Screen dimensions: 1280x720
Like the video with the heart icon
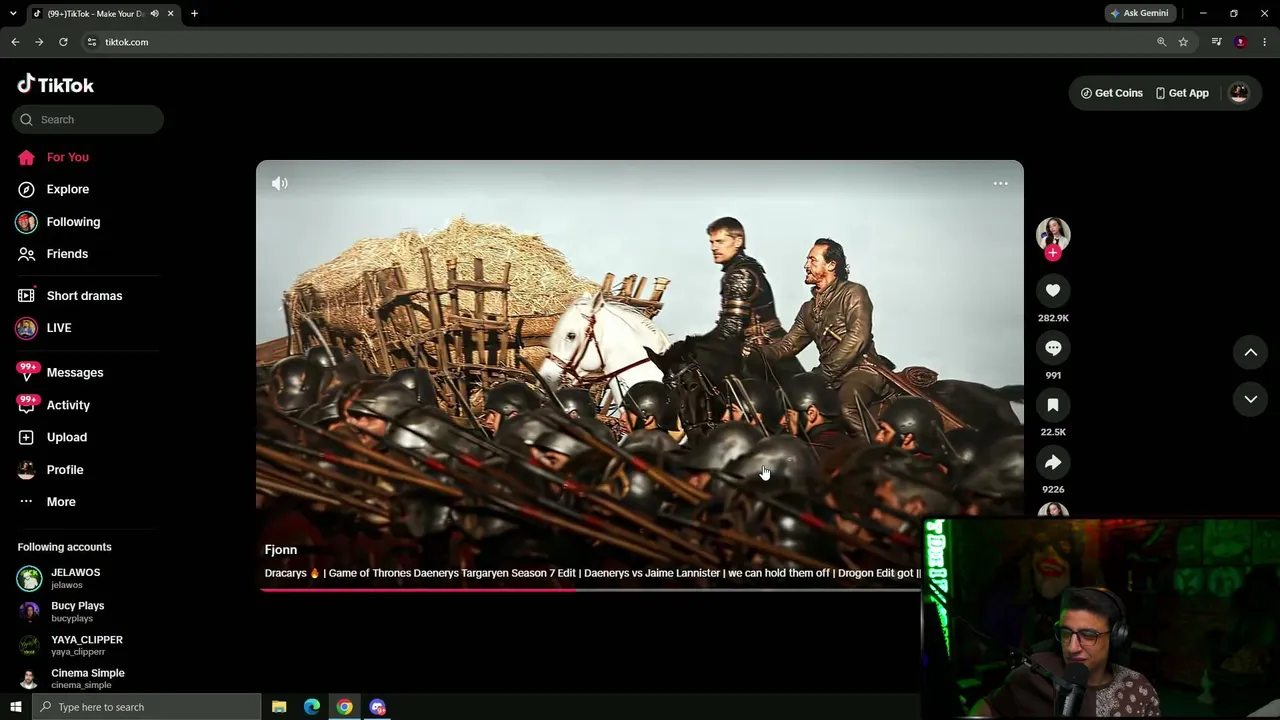[x=1053, y=290]
